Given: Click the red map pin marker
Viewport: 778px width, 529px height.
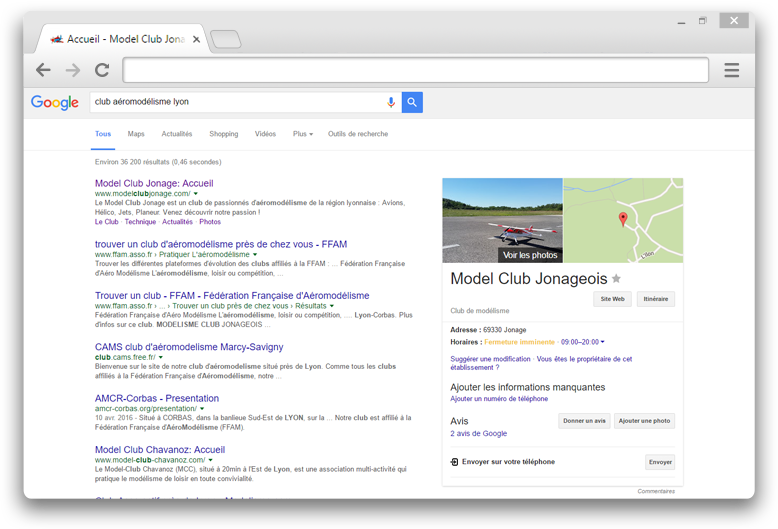Looking at the screenshot, I should (x=623, y=219).
